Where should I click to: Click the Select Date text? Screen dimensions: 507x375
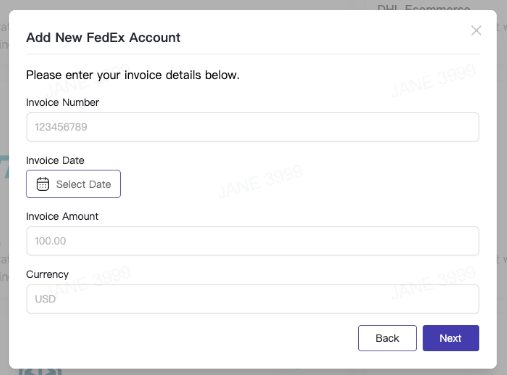(84, 184)
